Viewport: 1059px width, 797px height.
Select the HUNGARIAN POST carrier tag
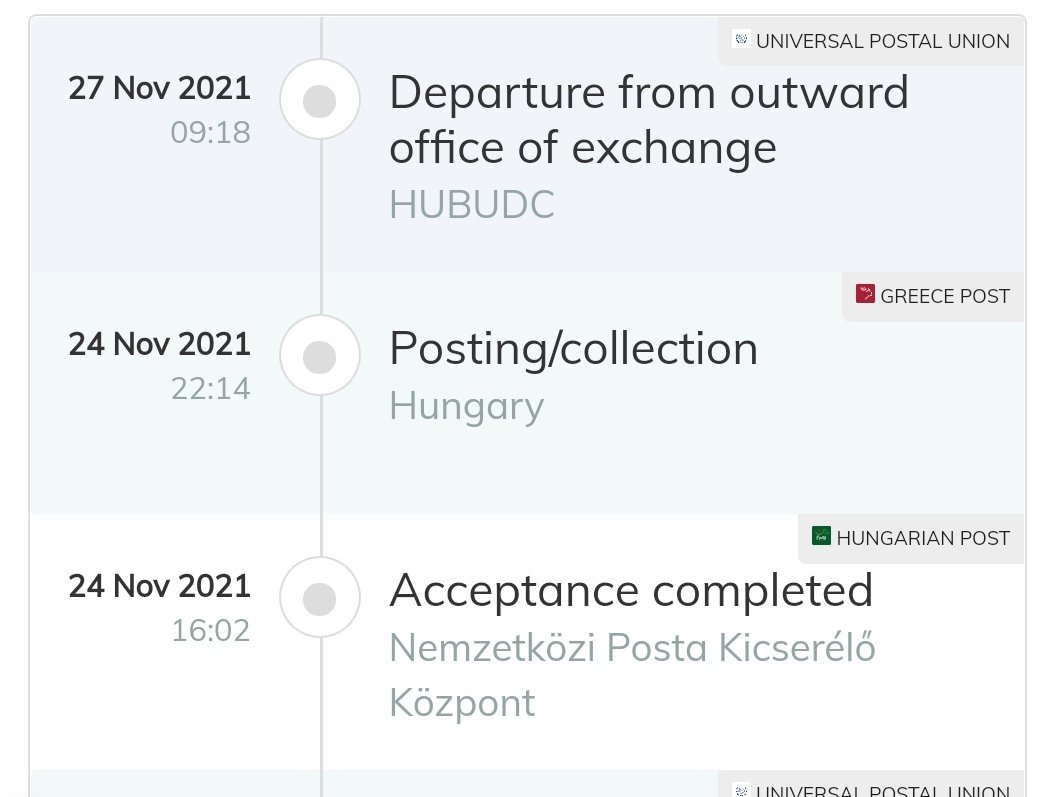[911, 538]
